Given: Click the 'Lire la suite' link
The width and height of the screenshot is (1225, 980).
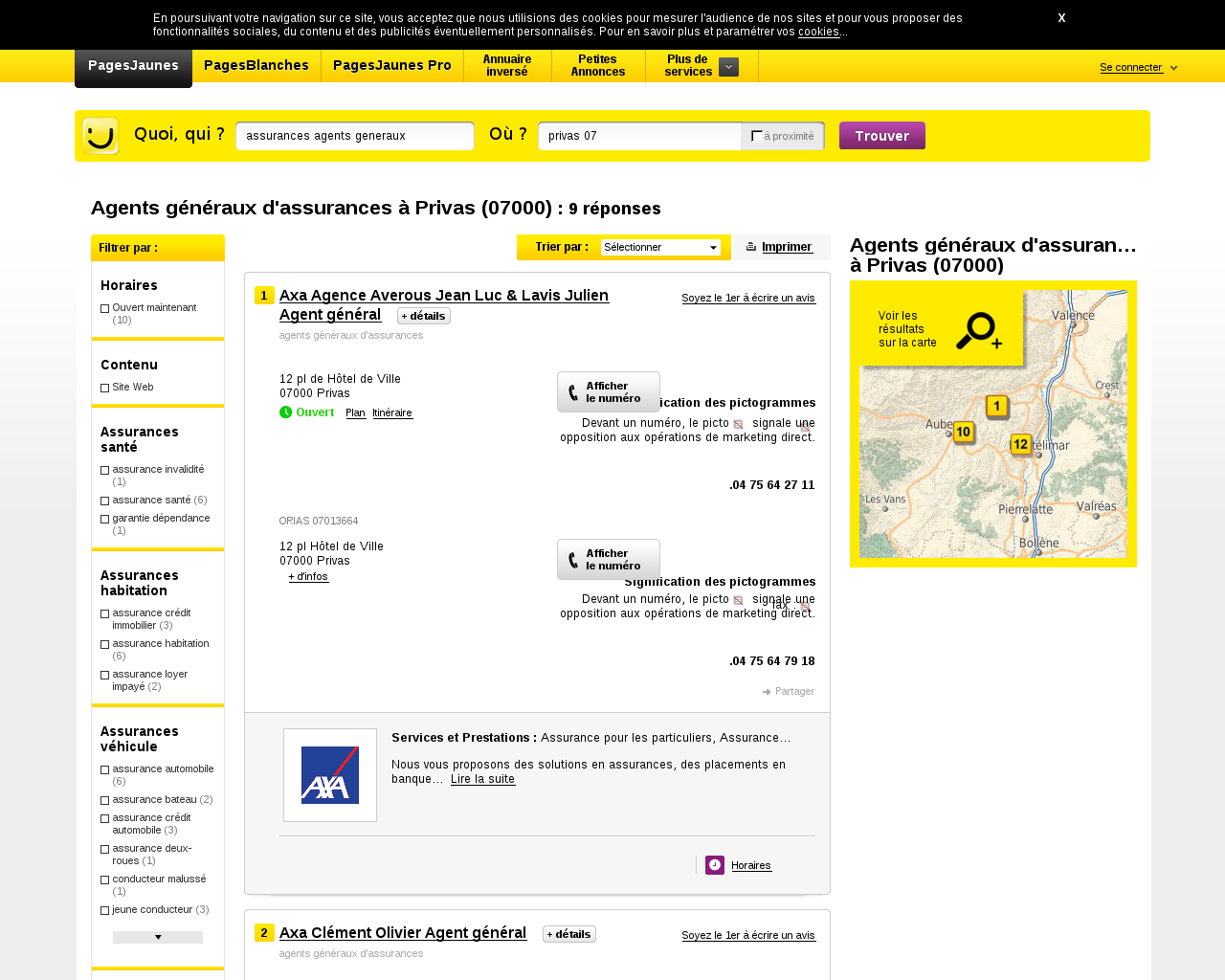Looking at the screenshot, I should (x=482, y=779).
